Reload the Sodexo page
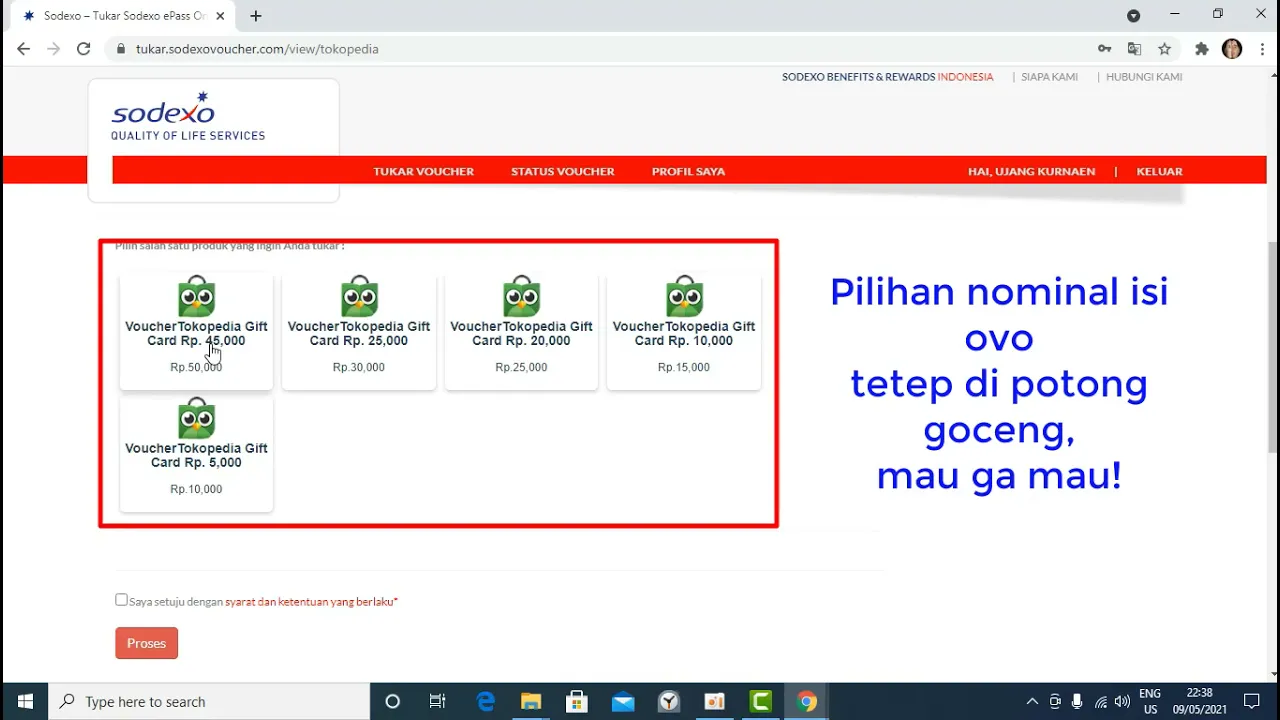The width and height of the screenshot is (1280, 720). point(84,49)
